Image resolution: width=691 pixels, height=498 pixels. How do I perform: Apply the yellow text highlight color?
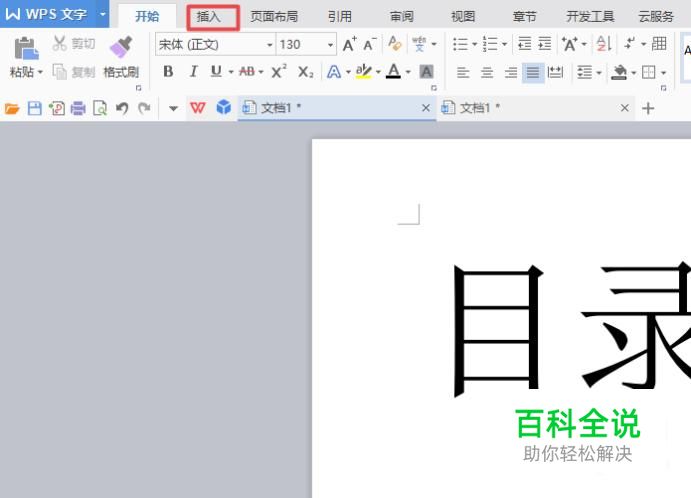coord(364,71)
